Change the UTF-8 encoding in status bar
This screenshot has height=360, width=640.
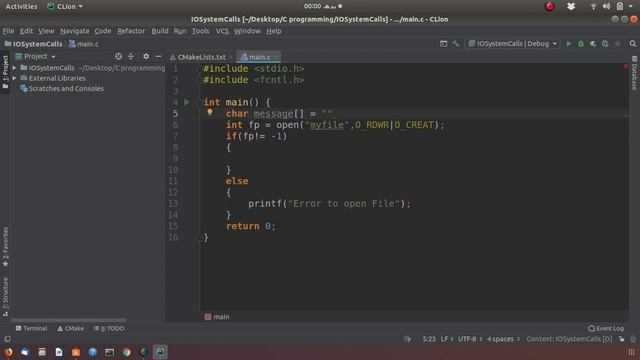coord(470,339)
